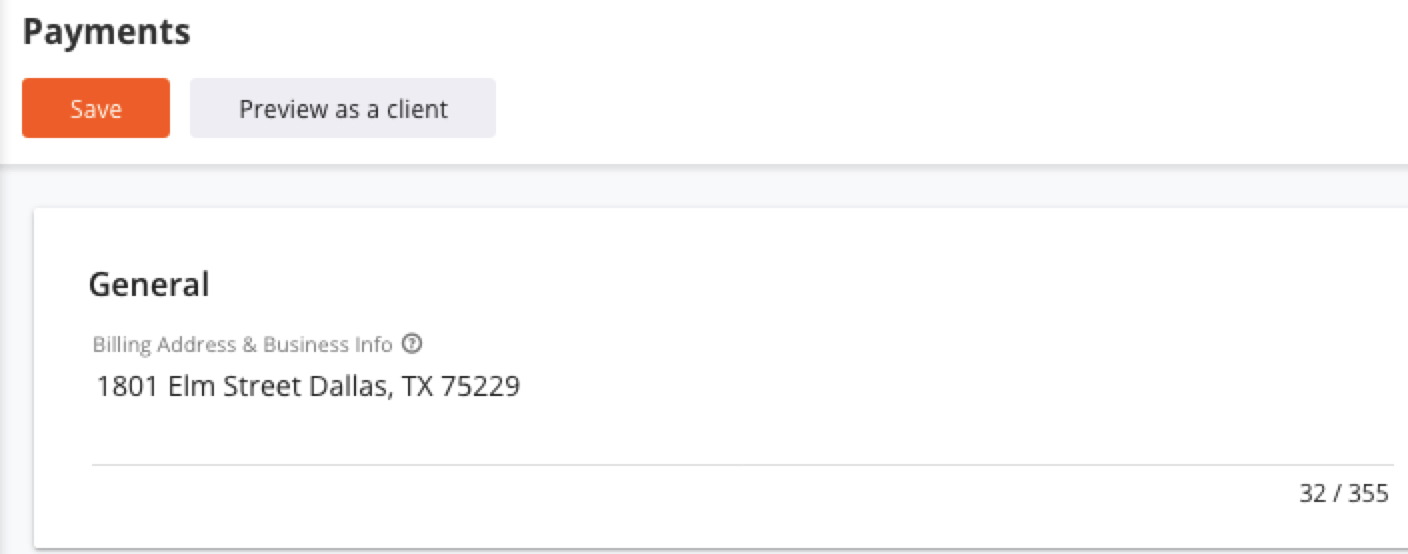
Task: Click the underline divider of the address field
Action: [x=740, y=465]
